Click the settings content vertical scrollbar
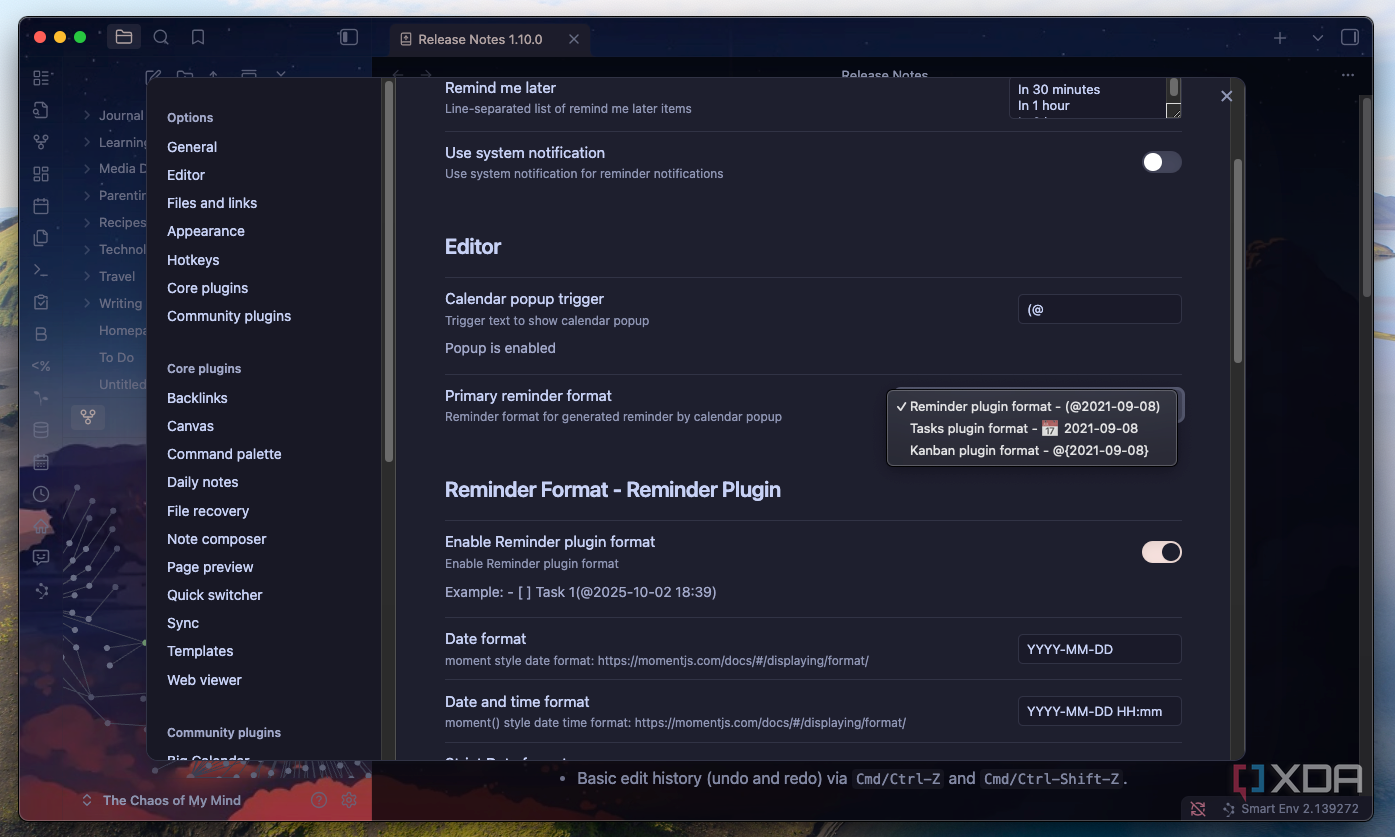 point(1238,260)
